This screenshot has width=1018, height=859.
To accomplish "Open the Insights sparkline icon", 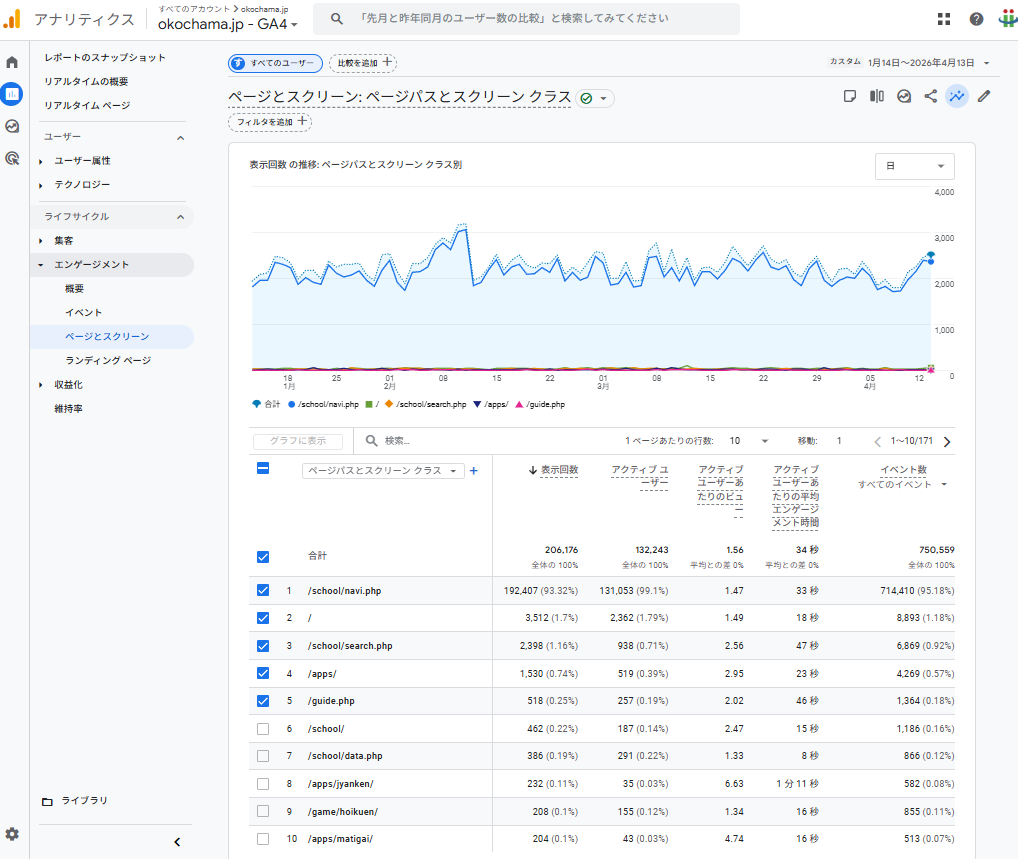I will (x=957, y=97).
